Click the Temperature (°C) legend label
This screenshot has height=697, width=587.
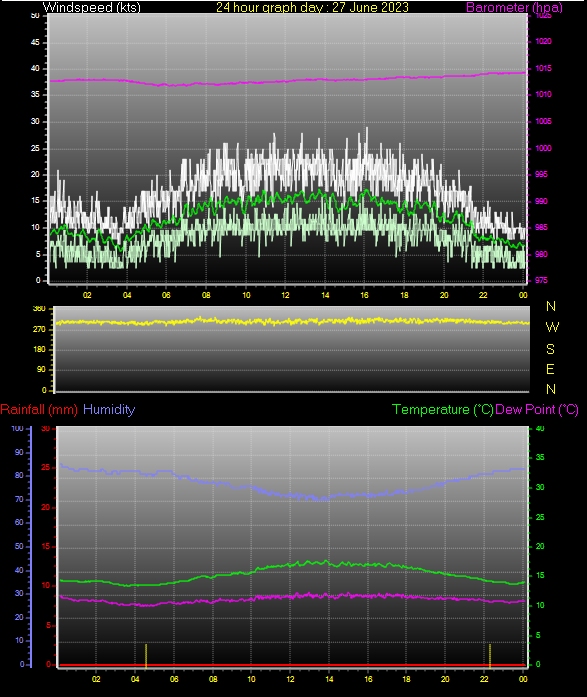tap(443, 409)
